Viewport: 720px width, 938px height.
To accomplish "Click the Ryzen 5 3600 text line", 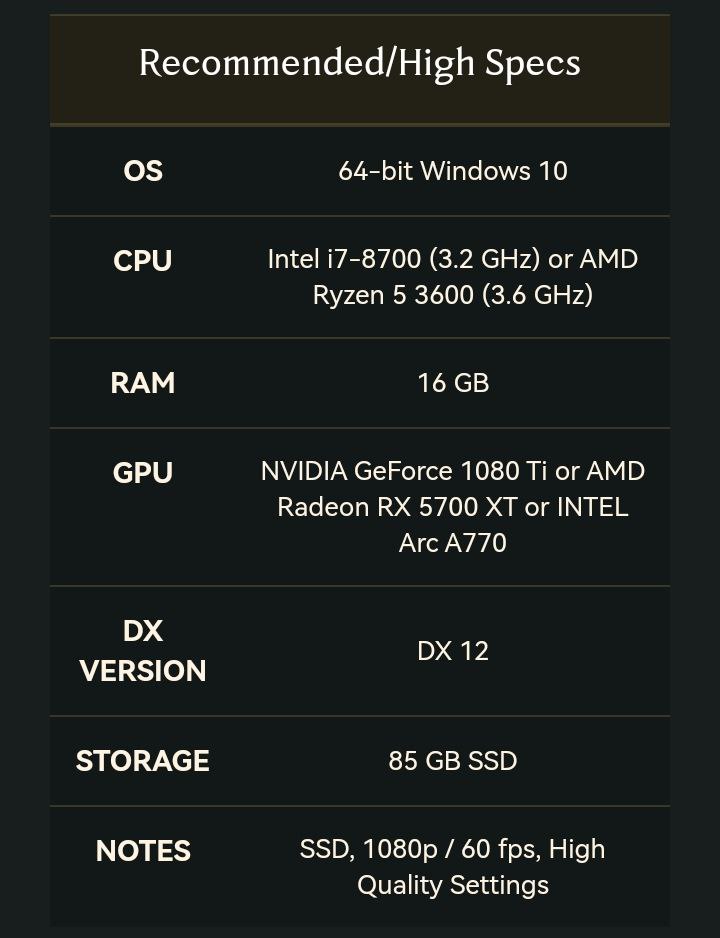I will (453, 295).
